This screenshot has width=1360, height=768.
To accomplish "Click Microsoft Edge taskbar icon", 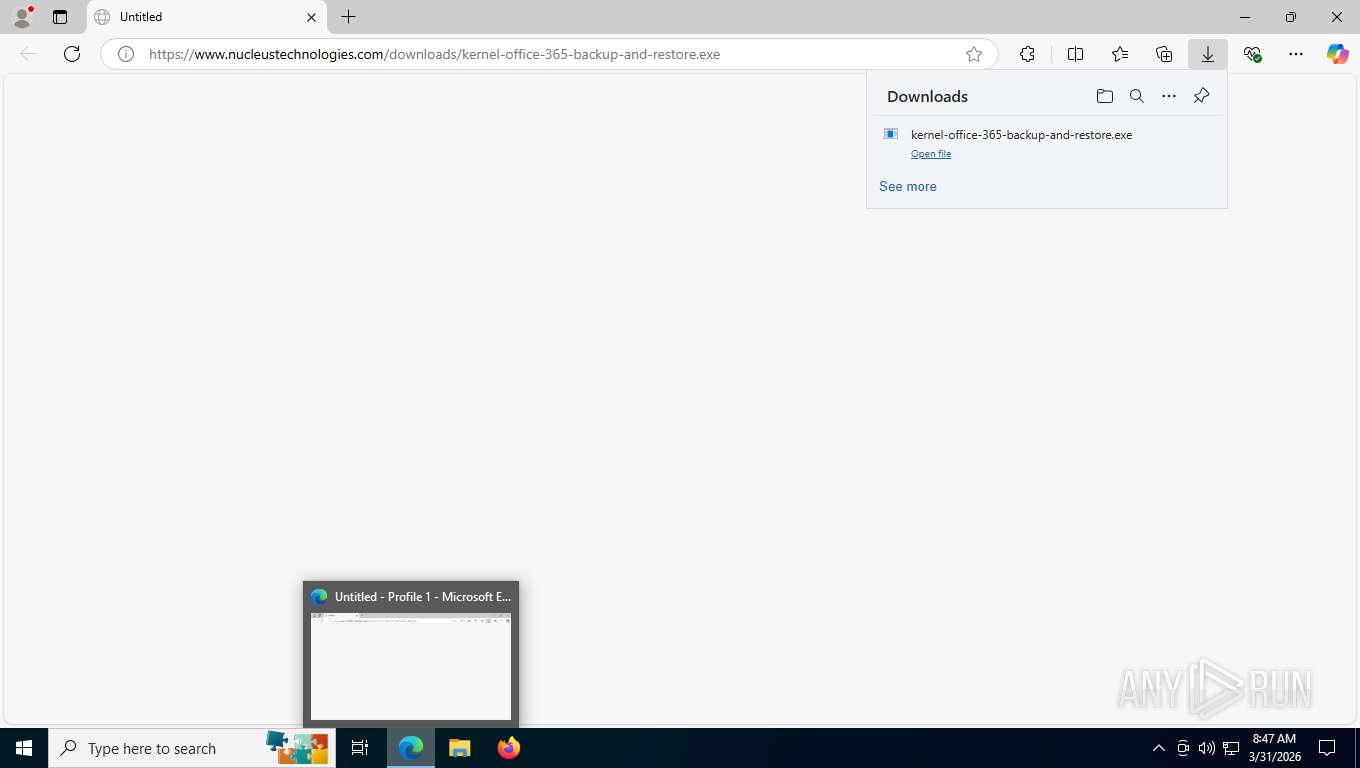I will click(x=411, y=748).
